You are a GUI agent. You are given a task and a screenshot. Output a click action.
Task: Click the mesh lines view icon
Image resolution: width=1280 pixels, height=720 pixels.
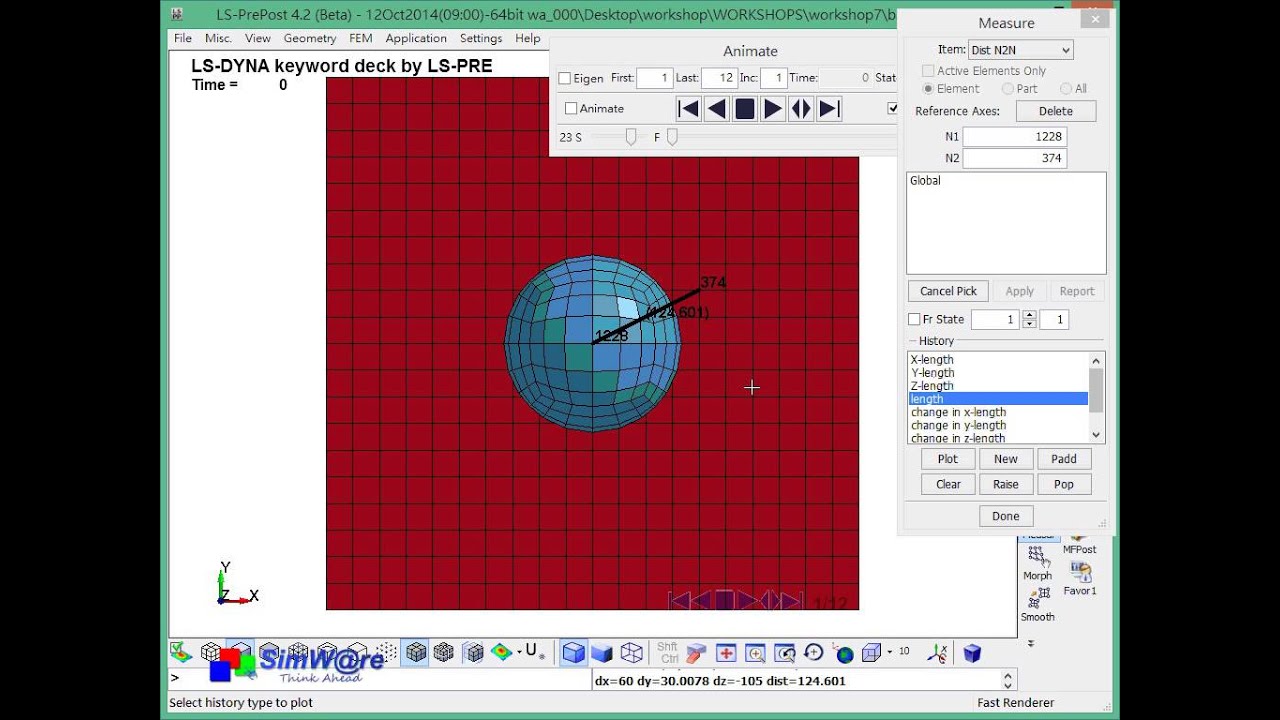click(445, 653)
